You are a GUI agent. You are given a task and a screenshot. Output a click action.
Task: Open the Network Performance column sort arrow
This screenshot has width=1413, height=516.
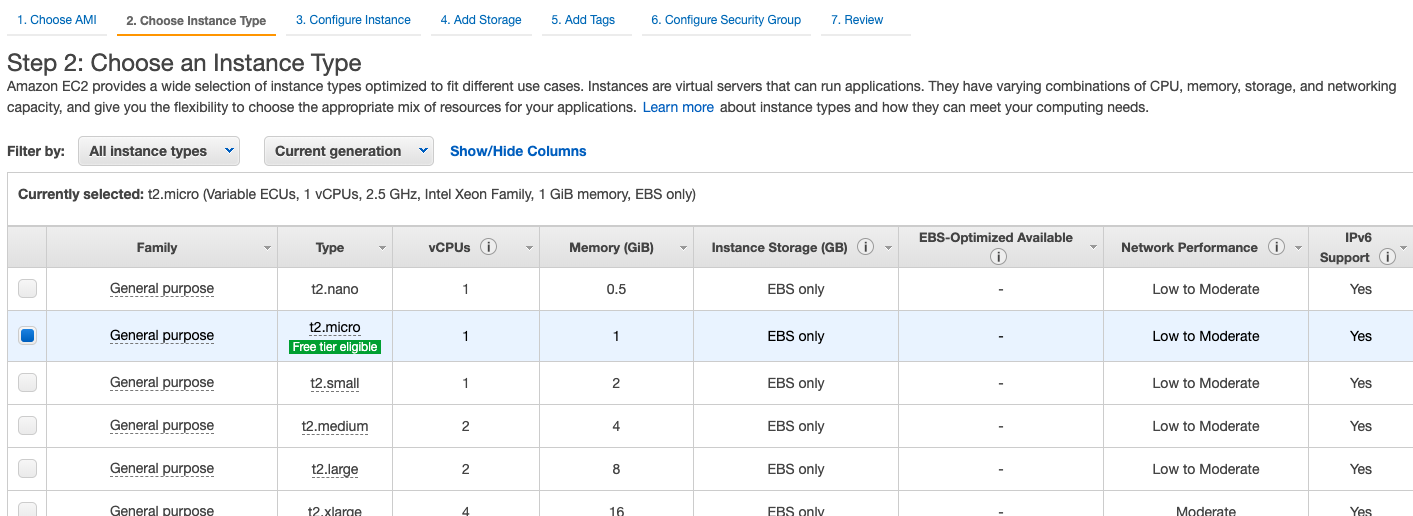[x=1299, y=248]
